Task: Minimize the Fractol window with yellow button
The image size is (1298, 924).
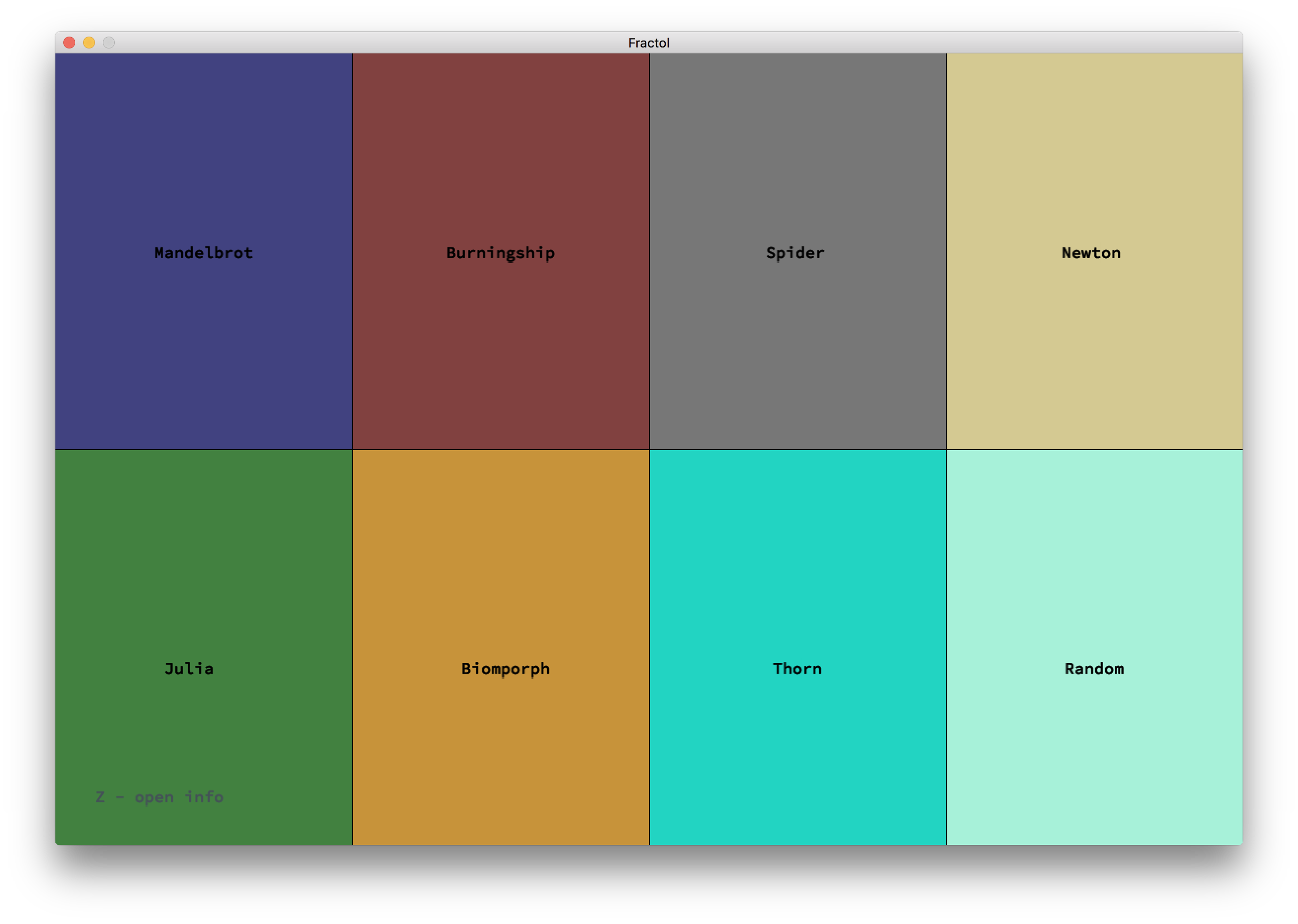Action: 89,43
